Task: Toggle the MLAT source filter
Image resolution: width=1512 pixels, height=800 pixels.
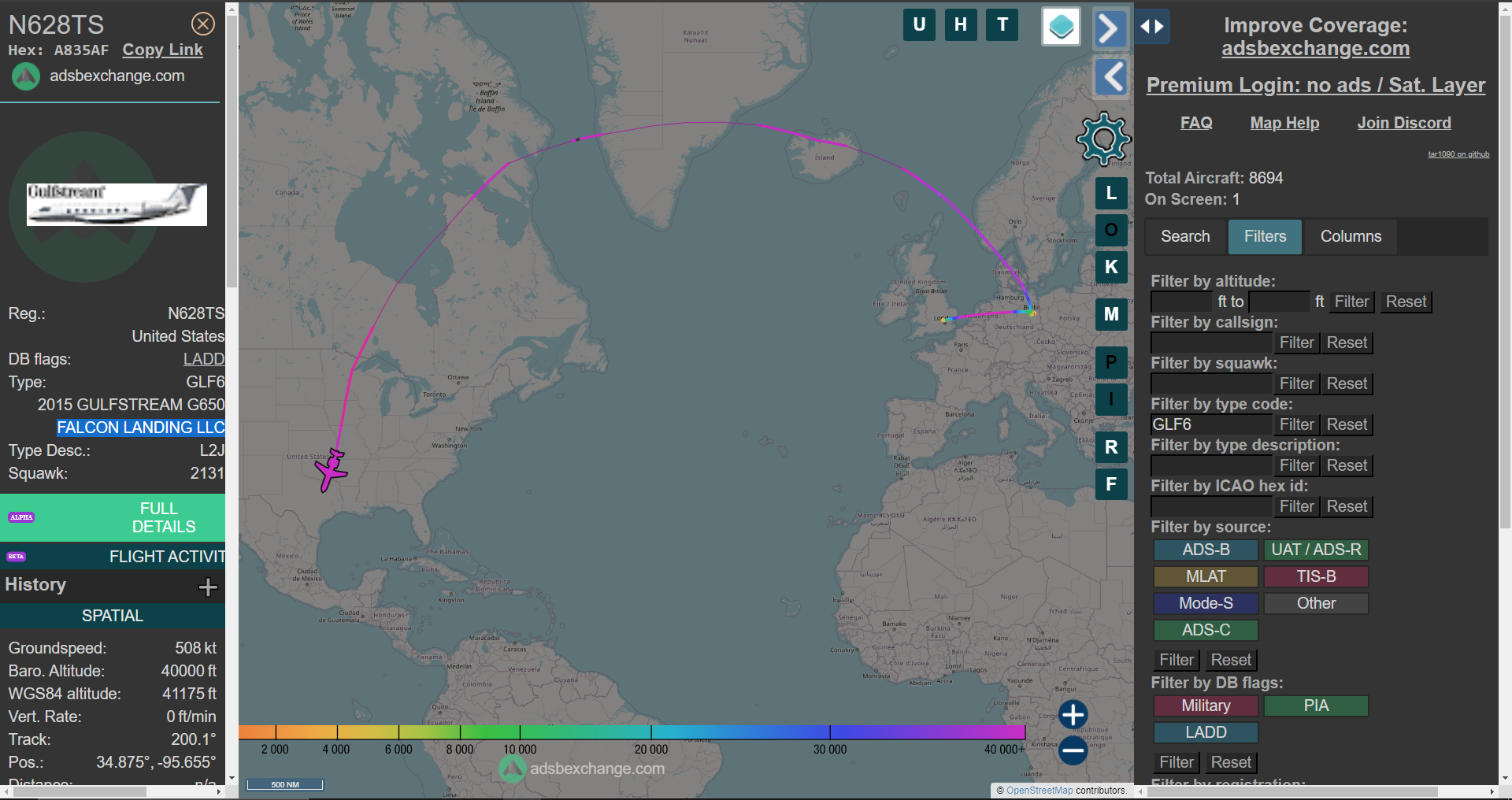Action: point(1206,576)
